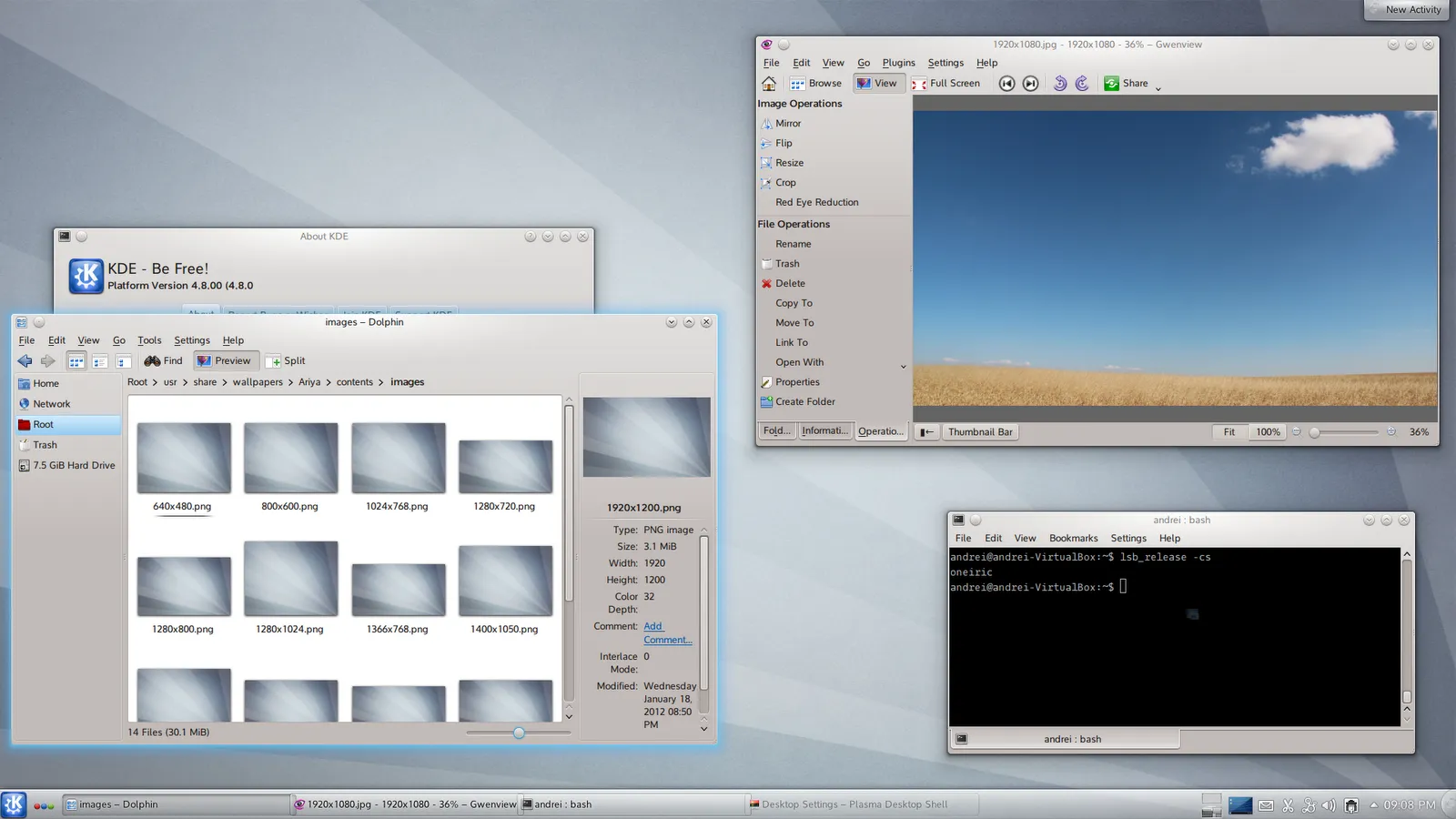Screen dimensions: 1456x819
Task: Toggle the Thumbnail Bar in Gwenview
Action: coord(979,432)
